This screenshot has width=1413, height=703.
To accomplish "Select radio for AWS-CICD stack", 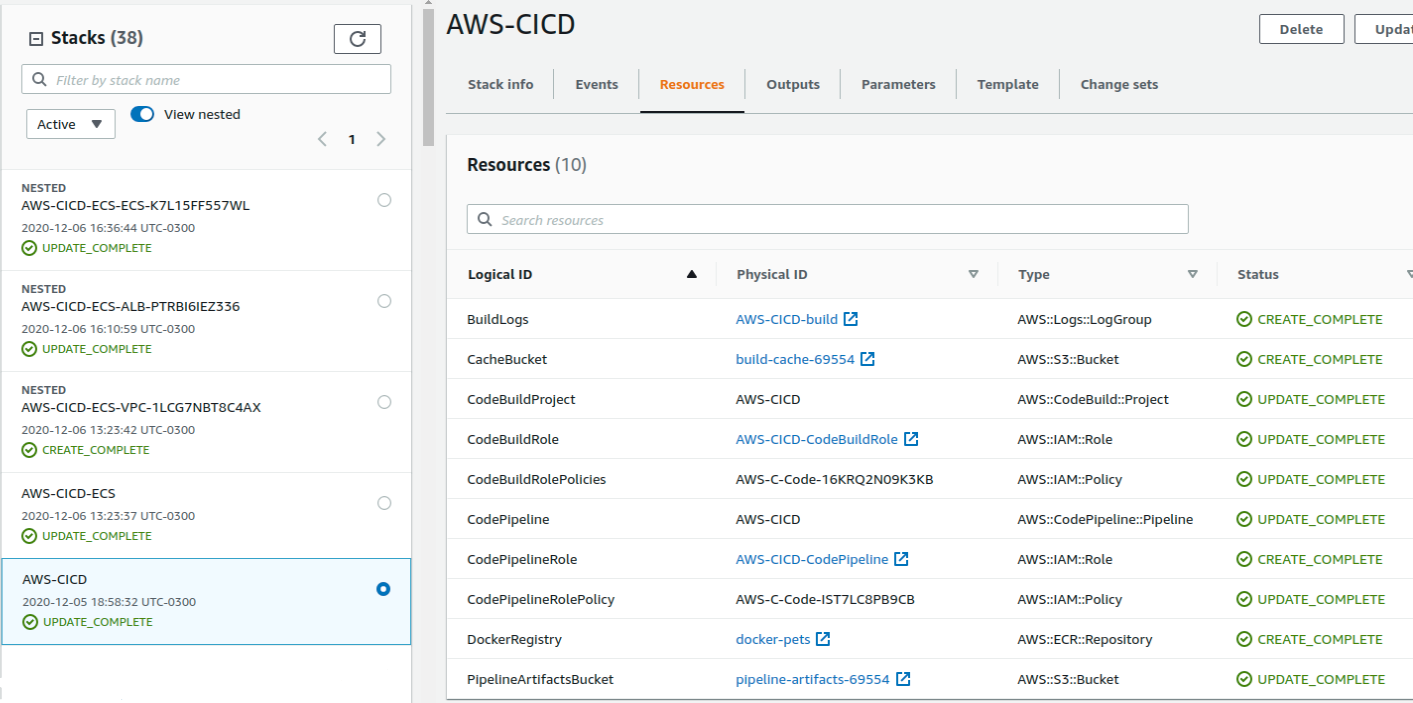I will pyautogui.click(x=383, y=589).
